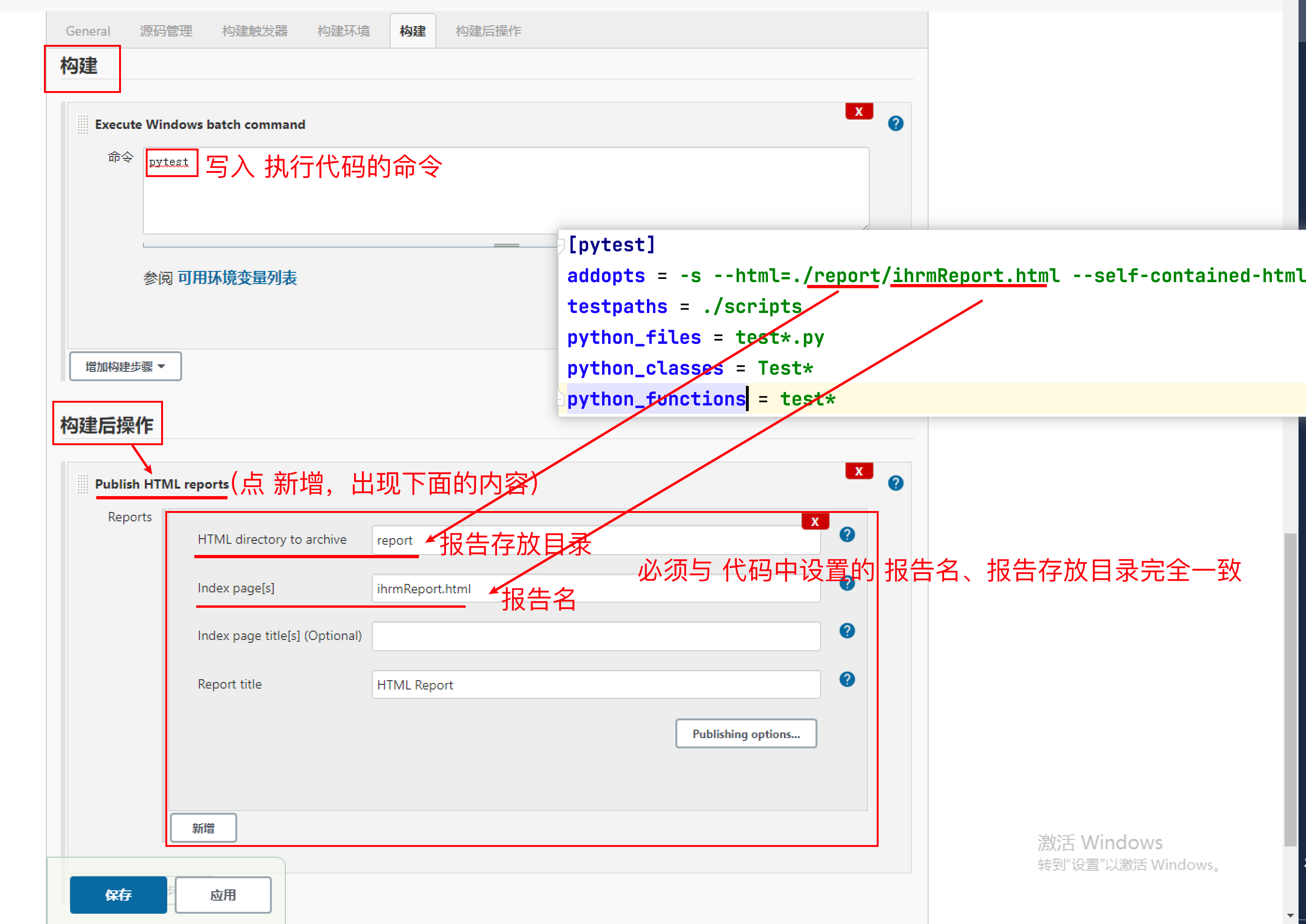Show help for Index page titles field
Image resolution: width=1306 pixels, height=924 pixels.
(846, 631)
